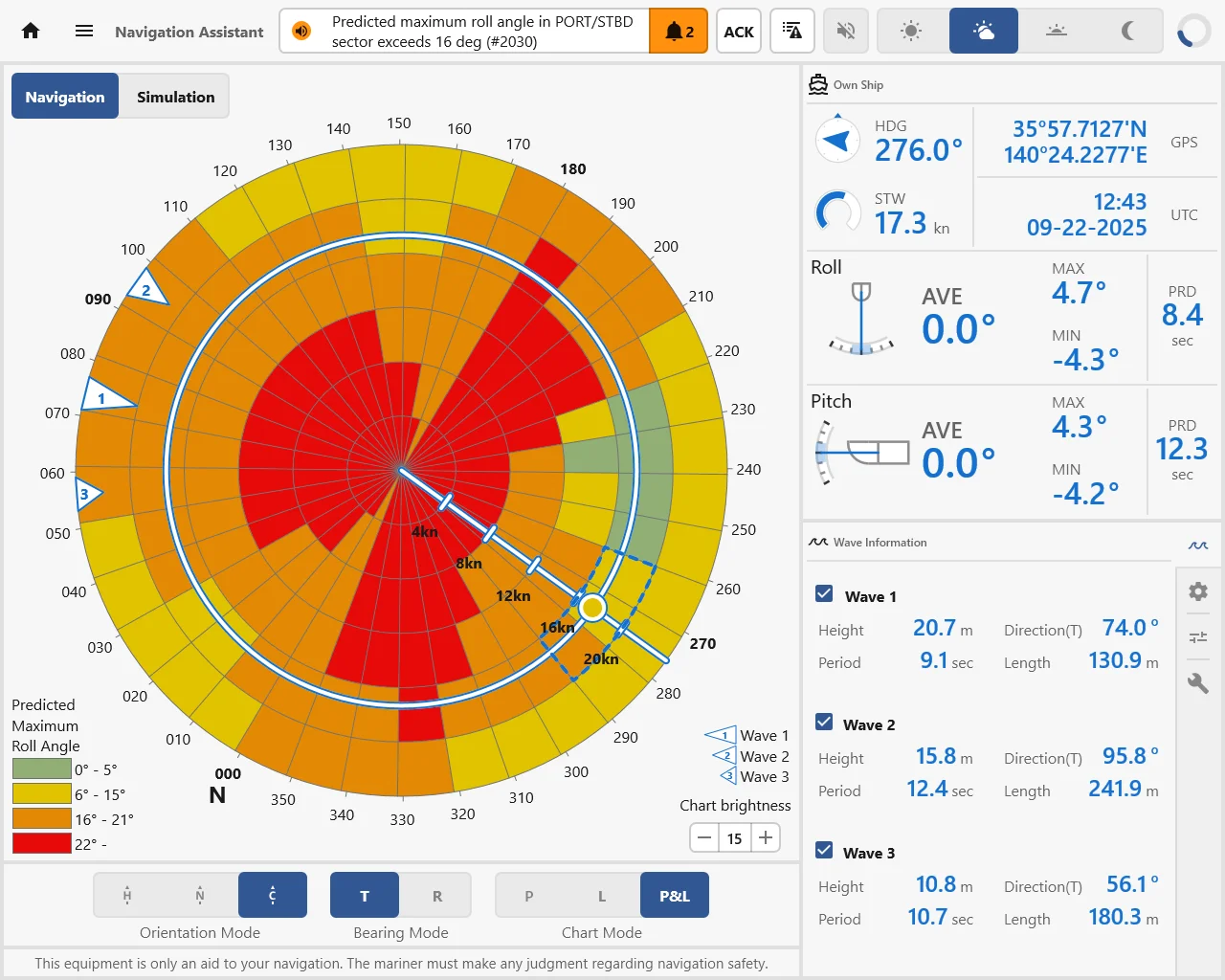Acknowledge the alert with ACK button
This screenshot has height=980, width=1225.
pos(738,32)
